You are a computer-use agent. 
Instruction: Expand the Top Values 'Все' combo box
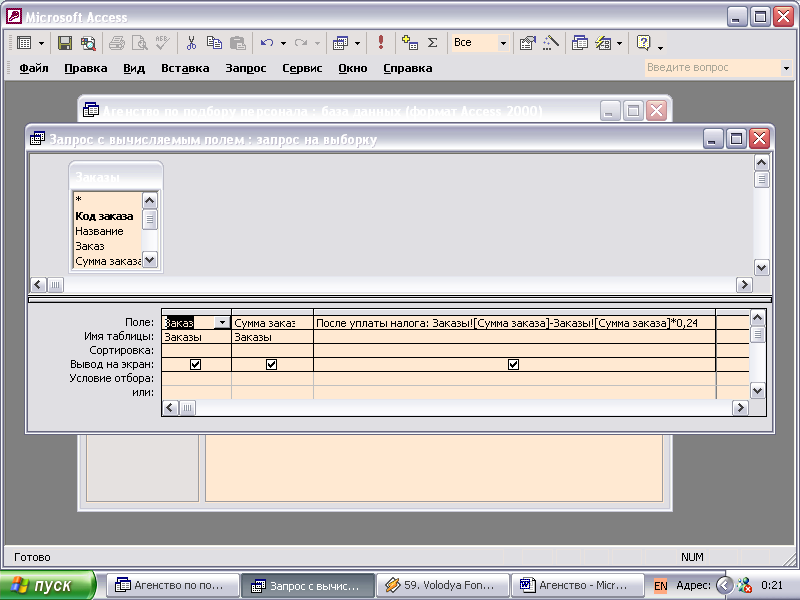(503, 43)
